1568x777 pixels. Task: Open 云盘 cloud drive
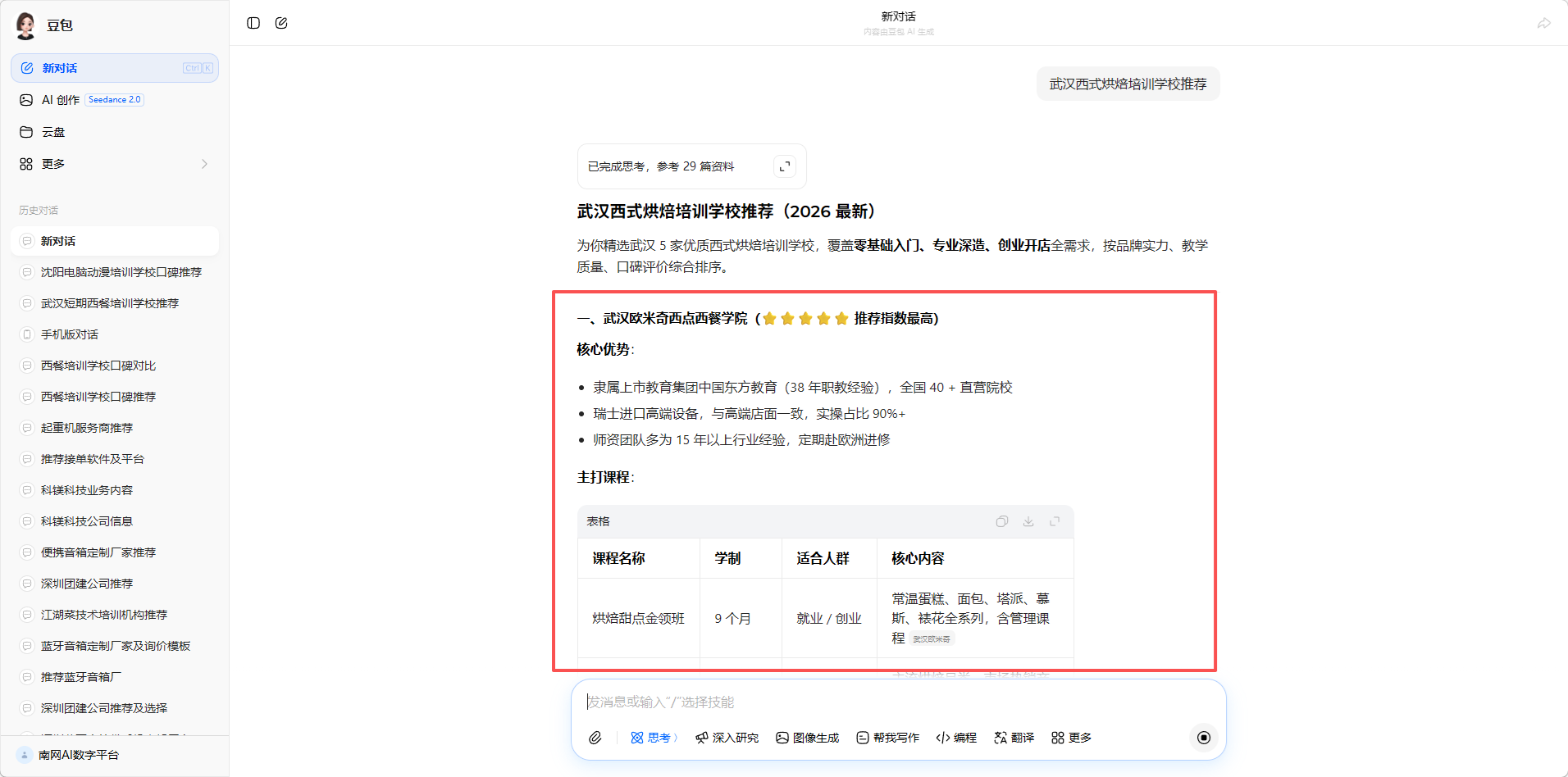point(53,132)
